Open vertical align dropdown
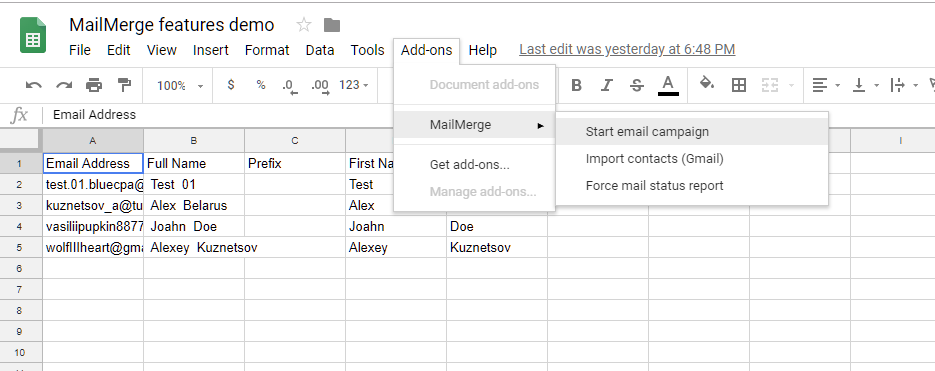The image size is (935, 371). click(866, 85)
